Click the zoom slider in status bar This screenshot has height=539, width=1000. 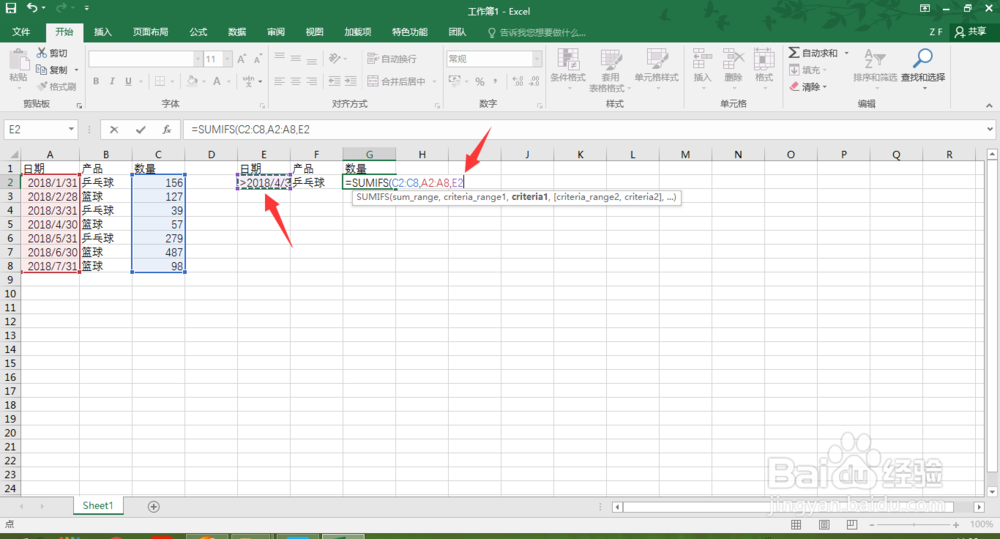click(x=914, y=524)
